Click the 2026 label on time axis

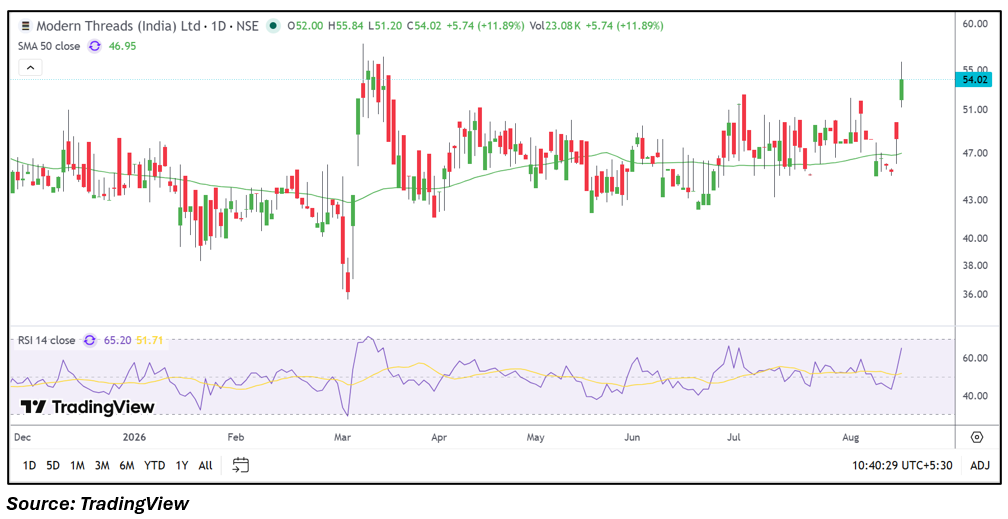tap(132, 437)
